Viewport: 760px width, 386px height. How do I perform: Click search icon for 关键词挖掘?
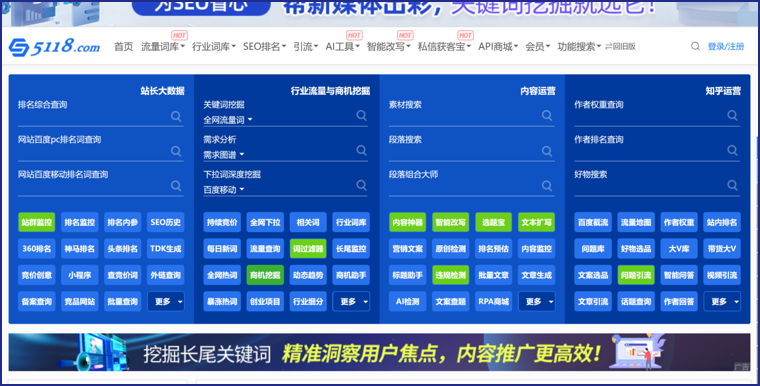tap(362, 115)
